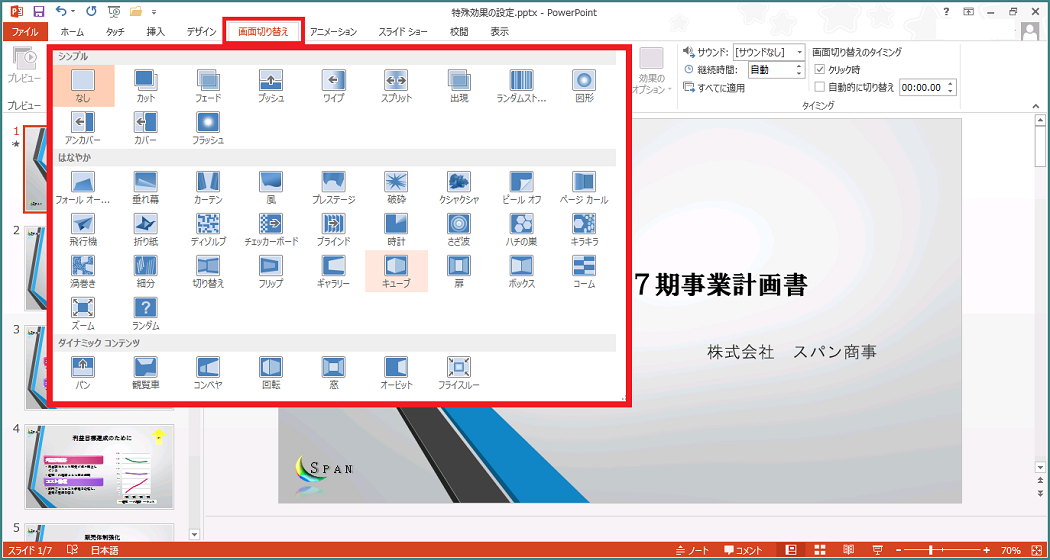Choose the カット transition effect

(145, 86)
